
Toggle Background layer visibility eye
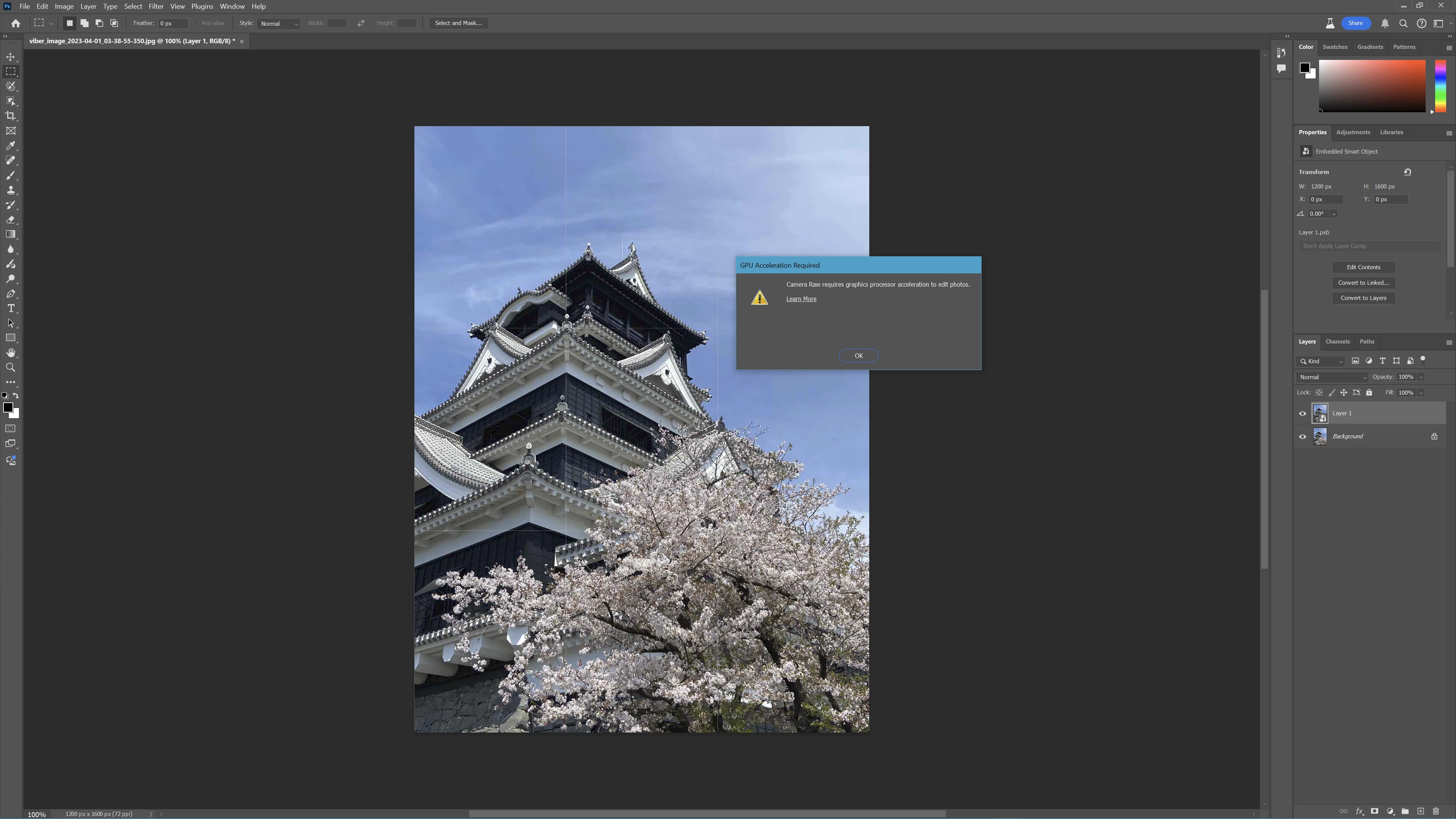tap(1303, 437)
